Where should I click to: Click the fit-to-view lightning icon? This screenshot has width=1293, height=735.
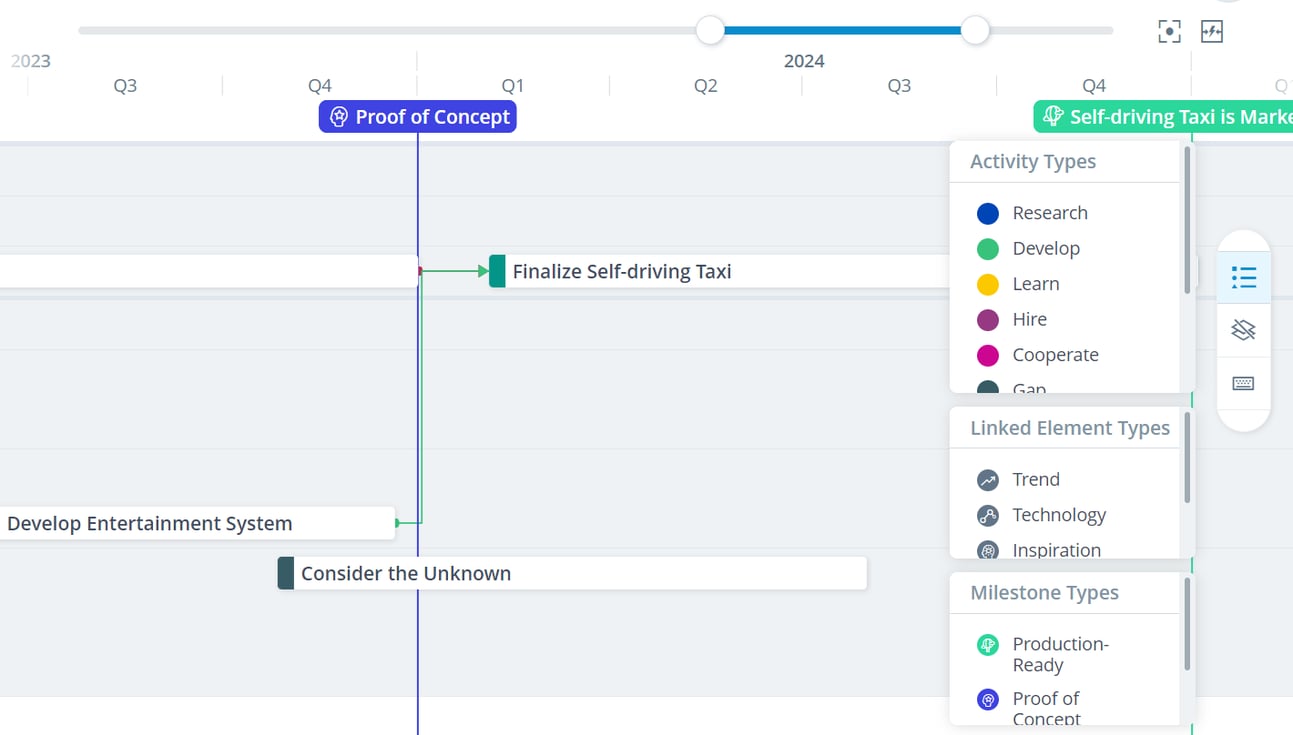coord(1212,31)
